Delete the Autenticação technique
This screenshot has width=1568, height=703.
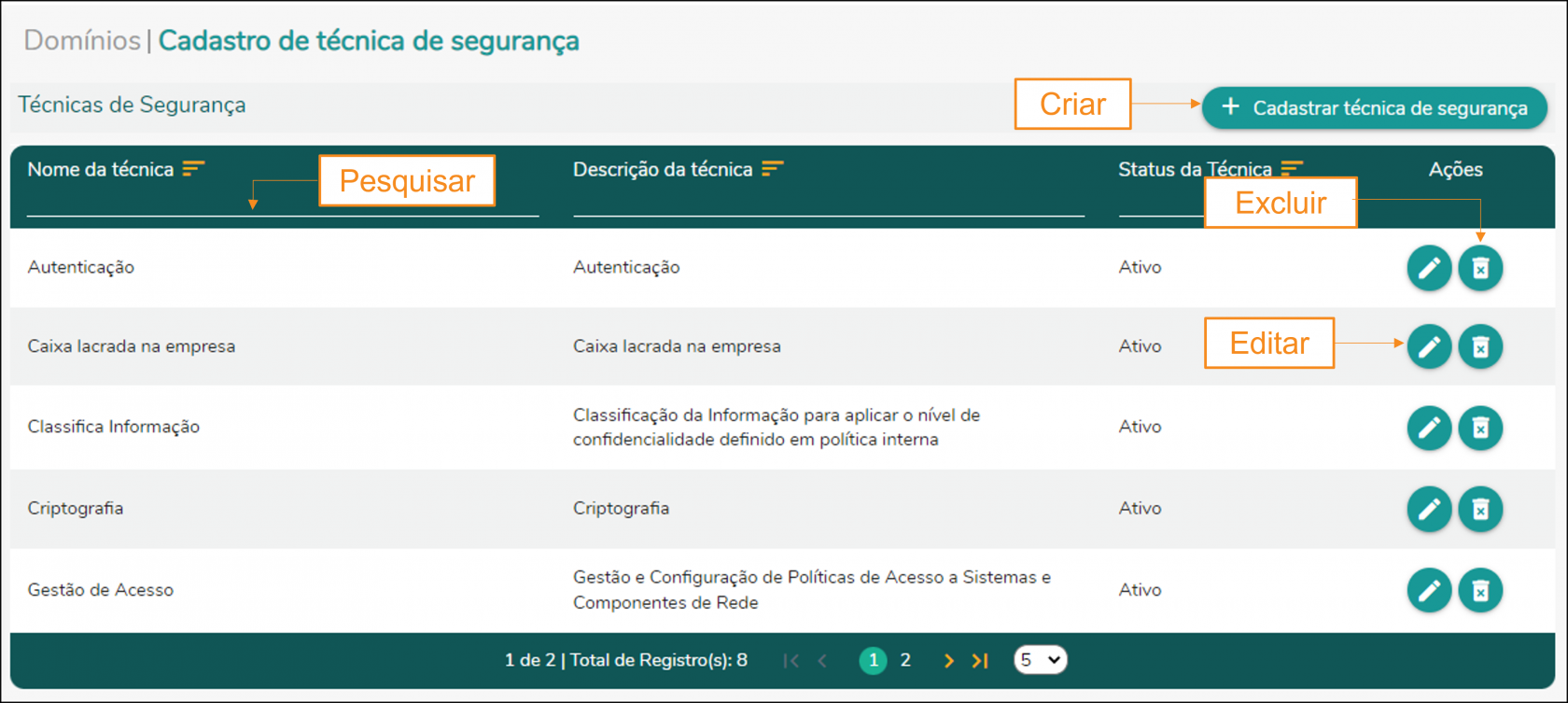pos(1480,268)
